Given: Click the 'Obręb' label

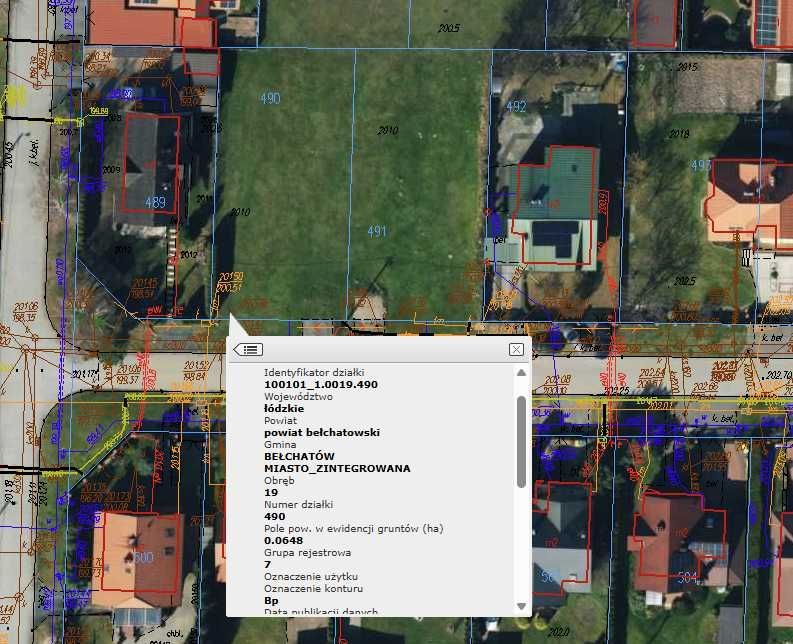Looking at the screenshot, I should click(279, 481).
